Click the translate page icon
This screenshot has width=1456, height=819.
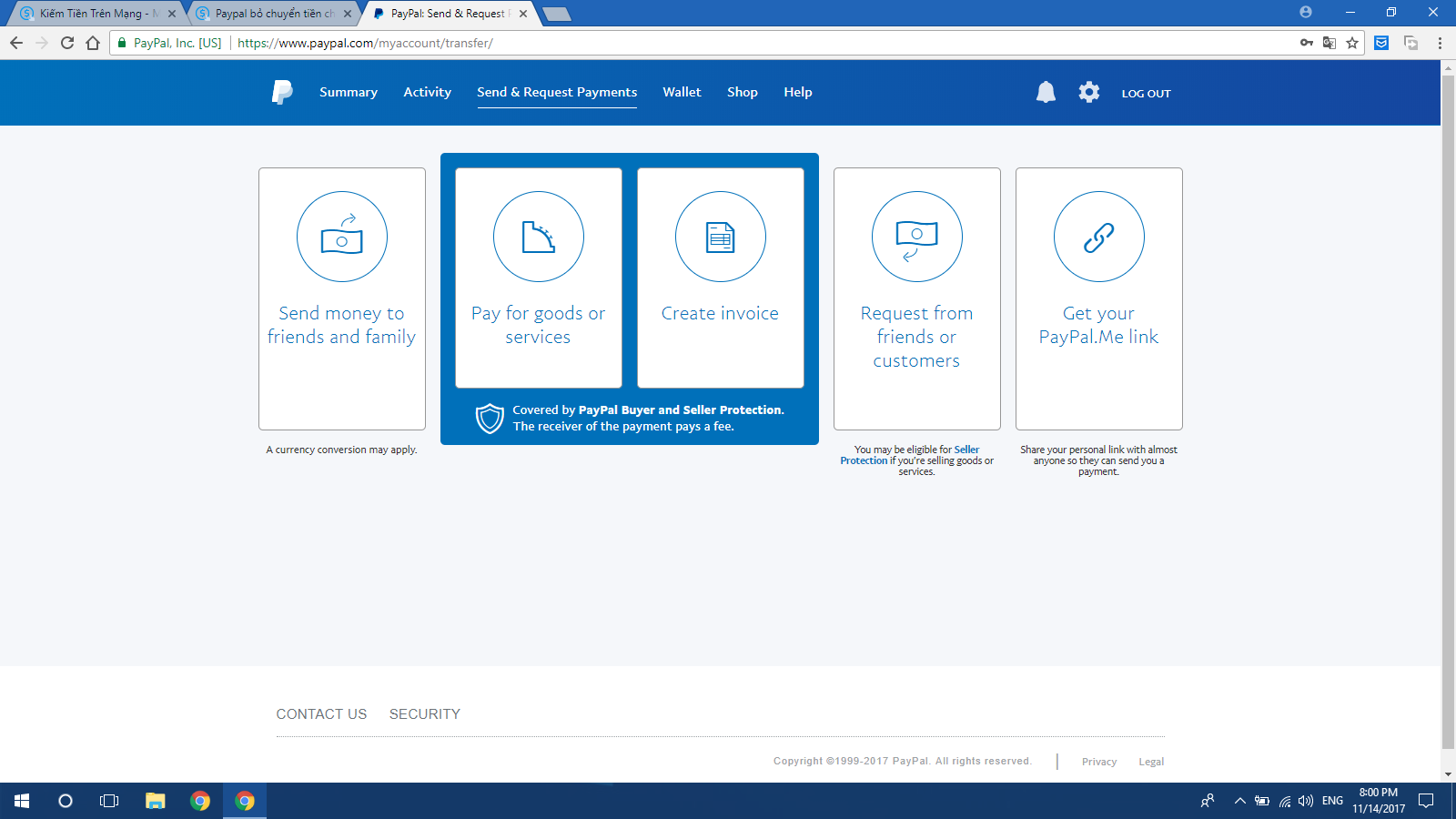(x=1330, y=43)
